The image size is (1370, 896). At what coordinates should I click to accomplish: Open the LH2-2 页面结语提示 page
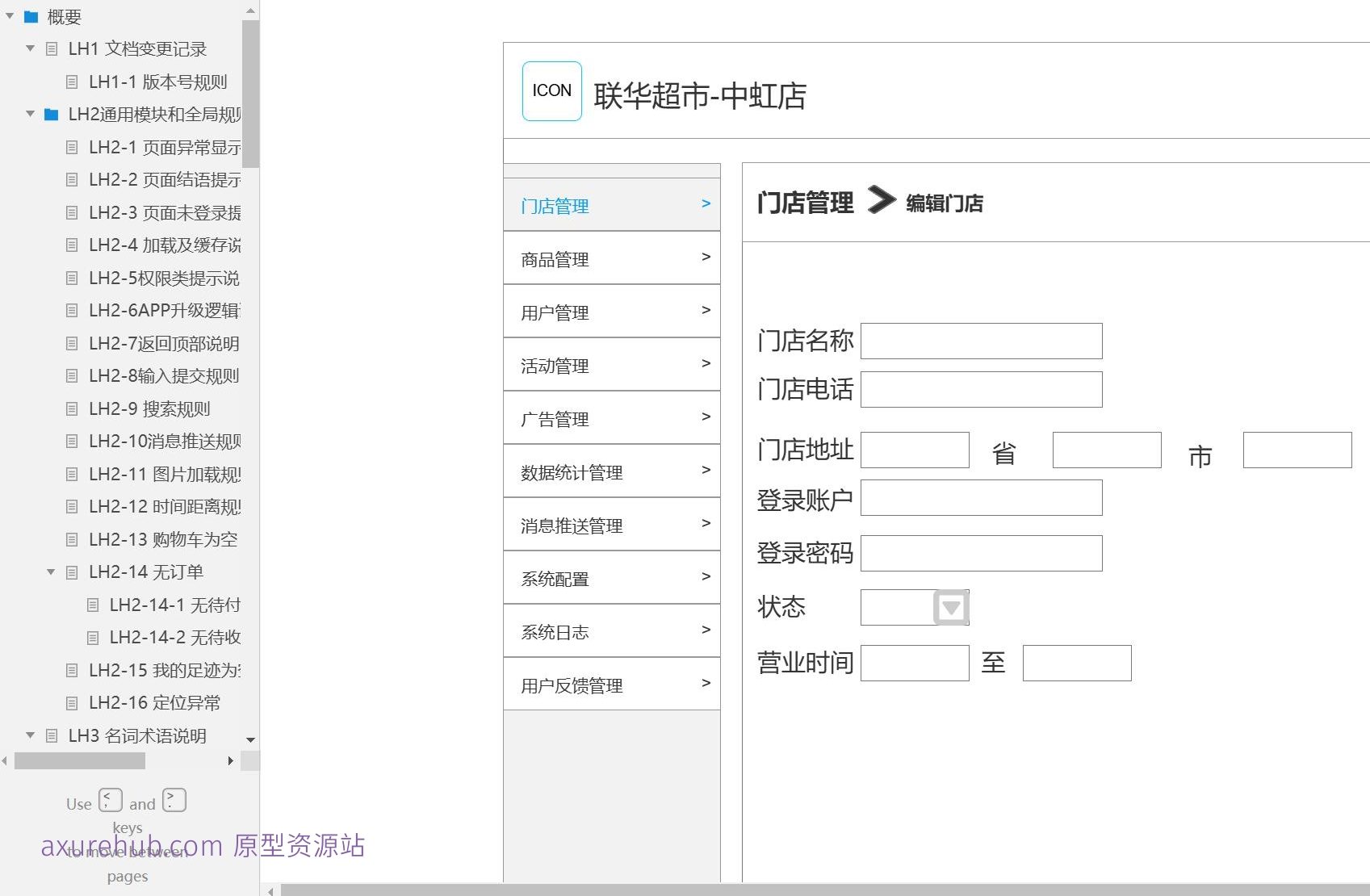coord(165,180)
